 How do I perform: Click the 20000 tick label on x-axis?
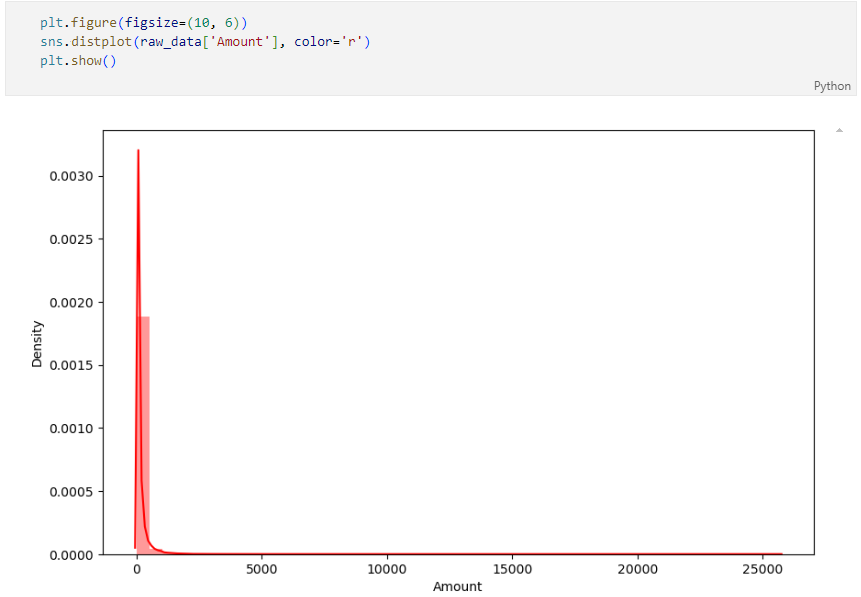point(638,570)
